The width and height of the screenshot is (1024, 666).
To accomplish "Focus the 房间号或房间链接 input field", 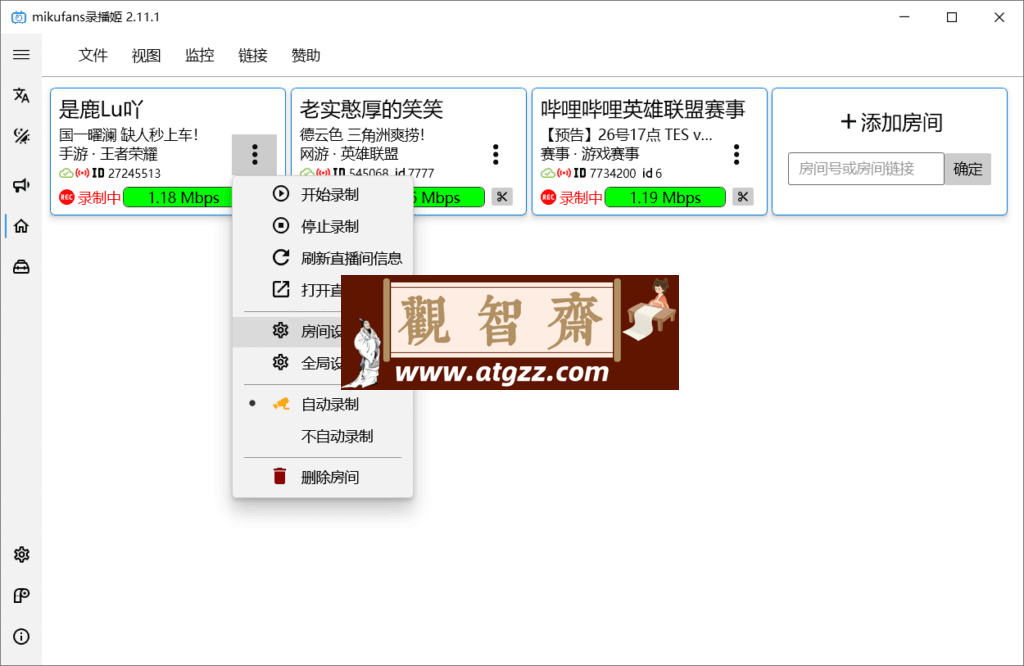I will [x=865, y=169].
